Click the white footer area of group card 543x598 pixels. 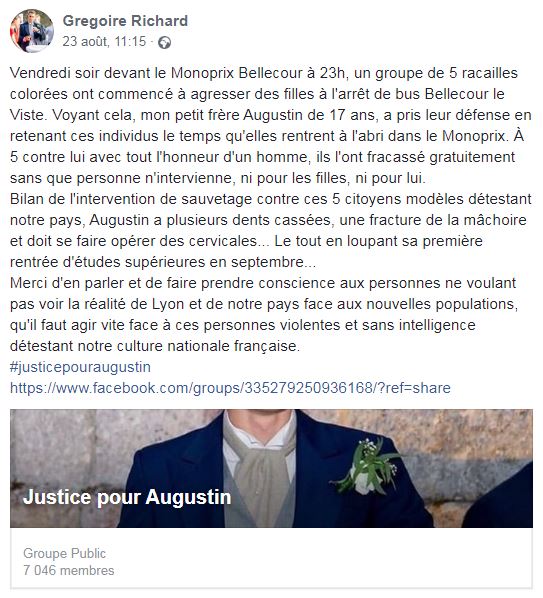click(272, 558)
